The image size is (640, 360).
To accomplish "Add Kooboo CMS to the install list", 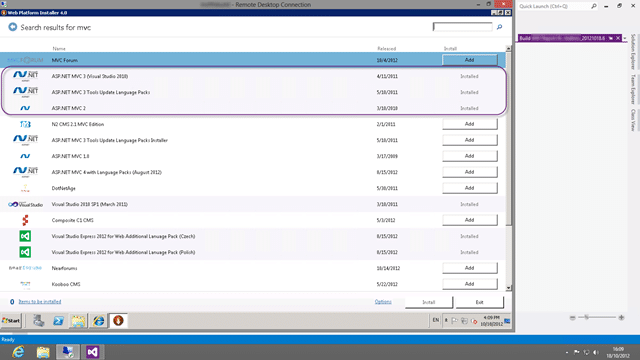I will (470, 284).
